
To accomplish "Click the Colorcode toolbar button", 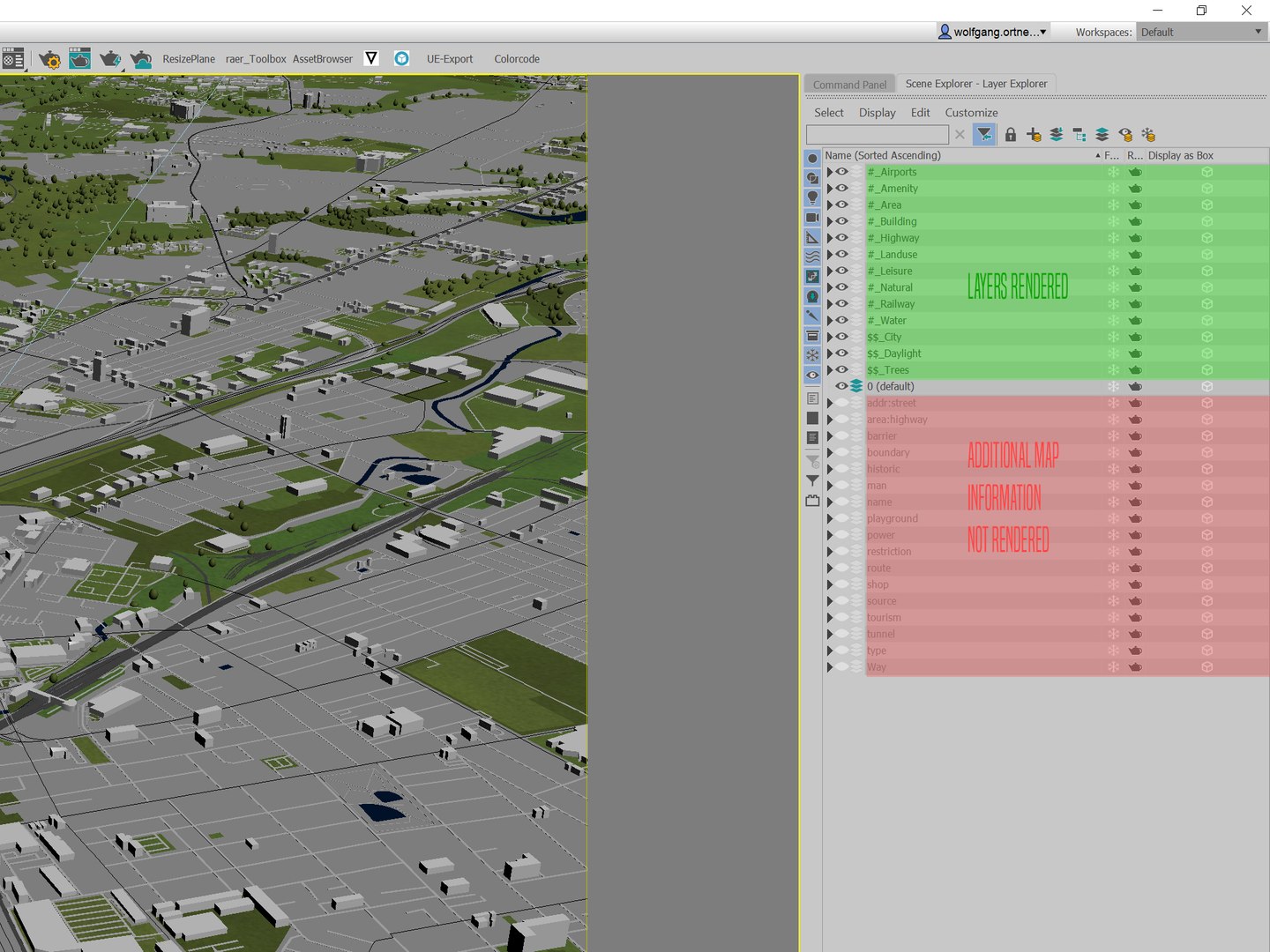I will pos(517,59).
